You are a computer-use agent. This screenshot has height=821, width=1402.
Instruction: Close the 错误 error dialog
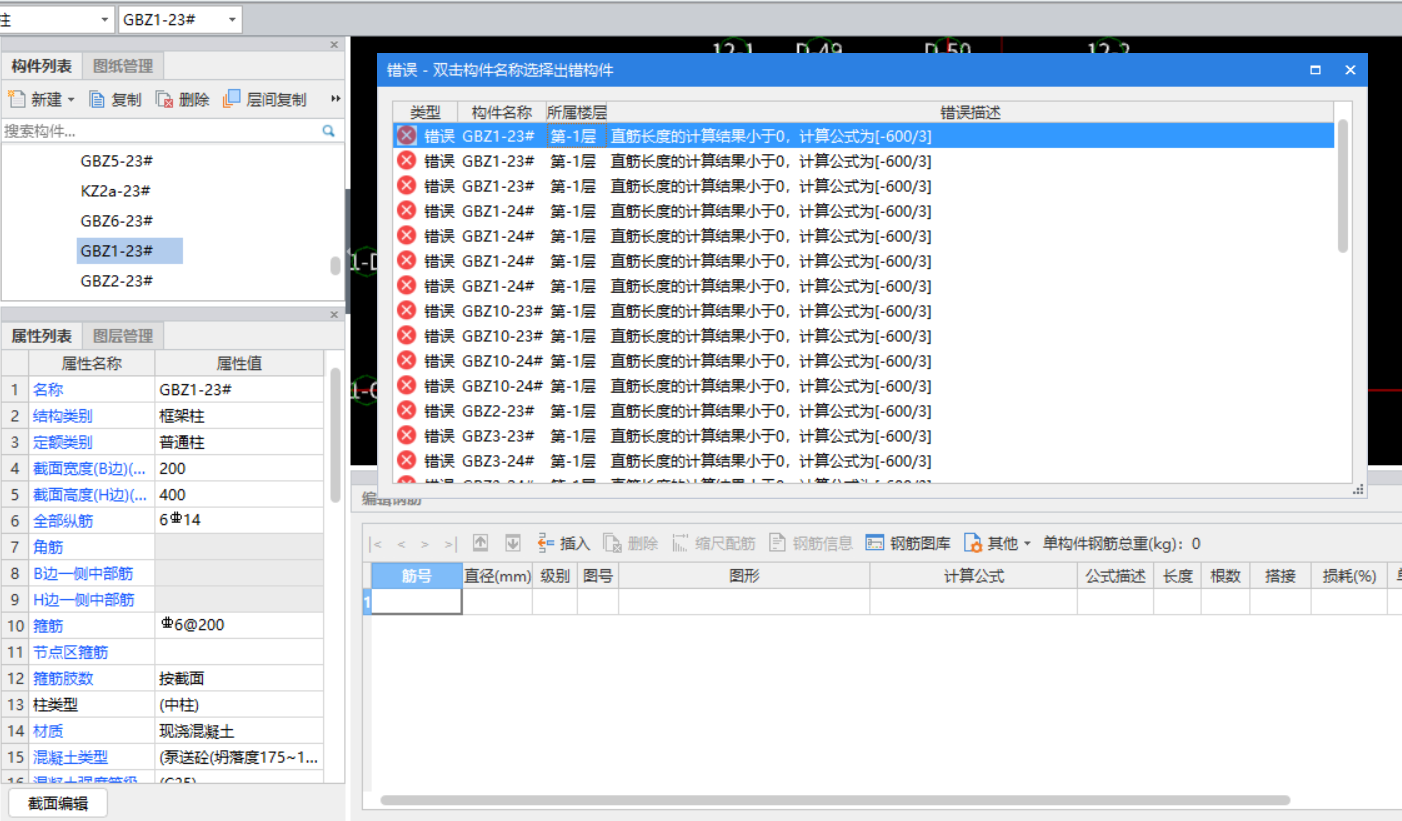[x=1350, y=70]
